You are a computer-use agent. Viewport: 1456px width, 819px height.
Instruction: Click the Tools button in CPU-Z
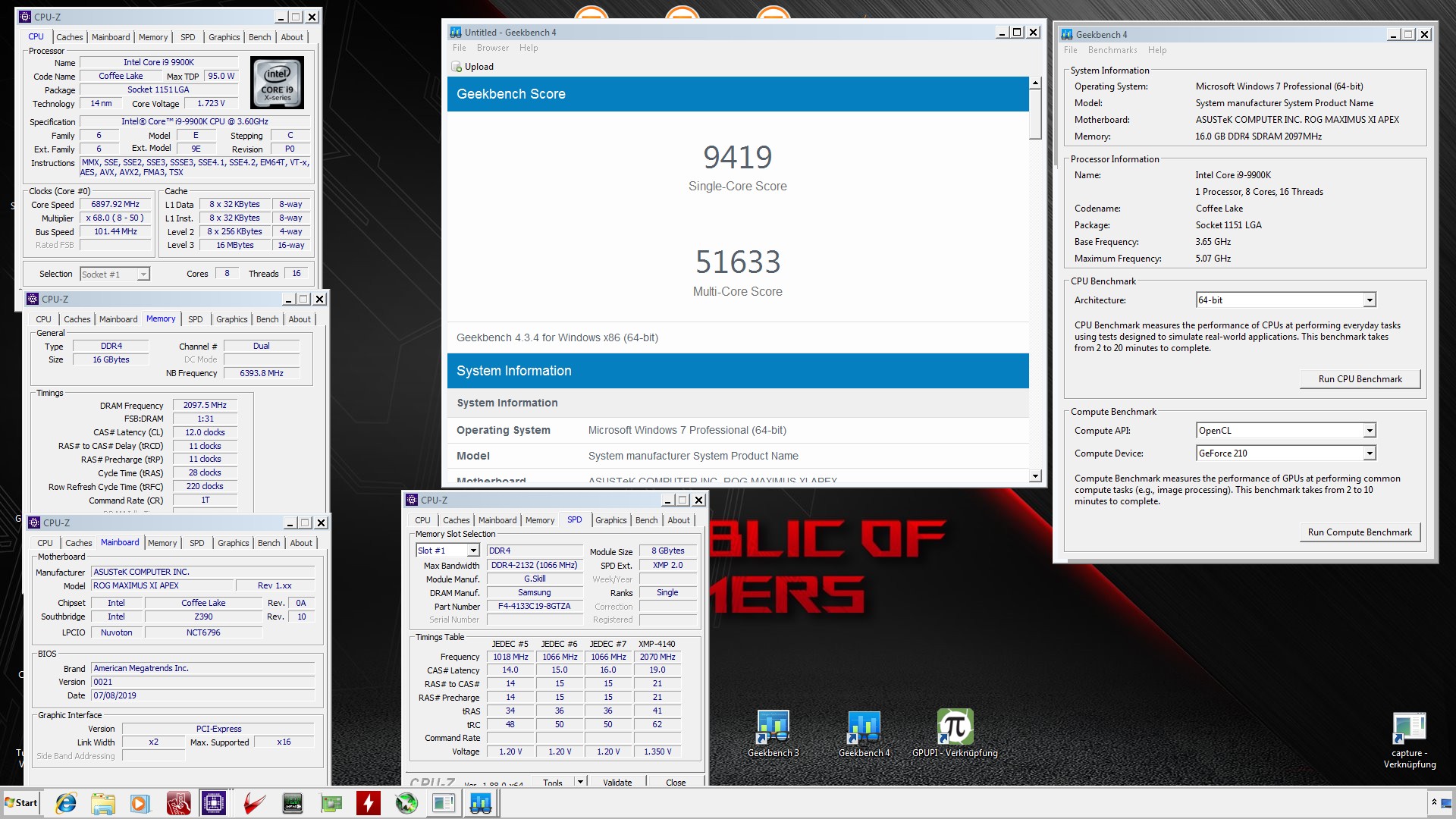click(553, 782)
